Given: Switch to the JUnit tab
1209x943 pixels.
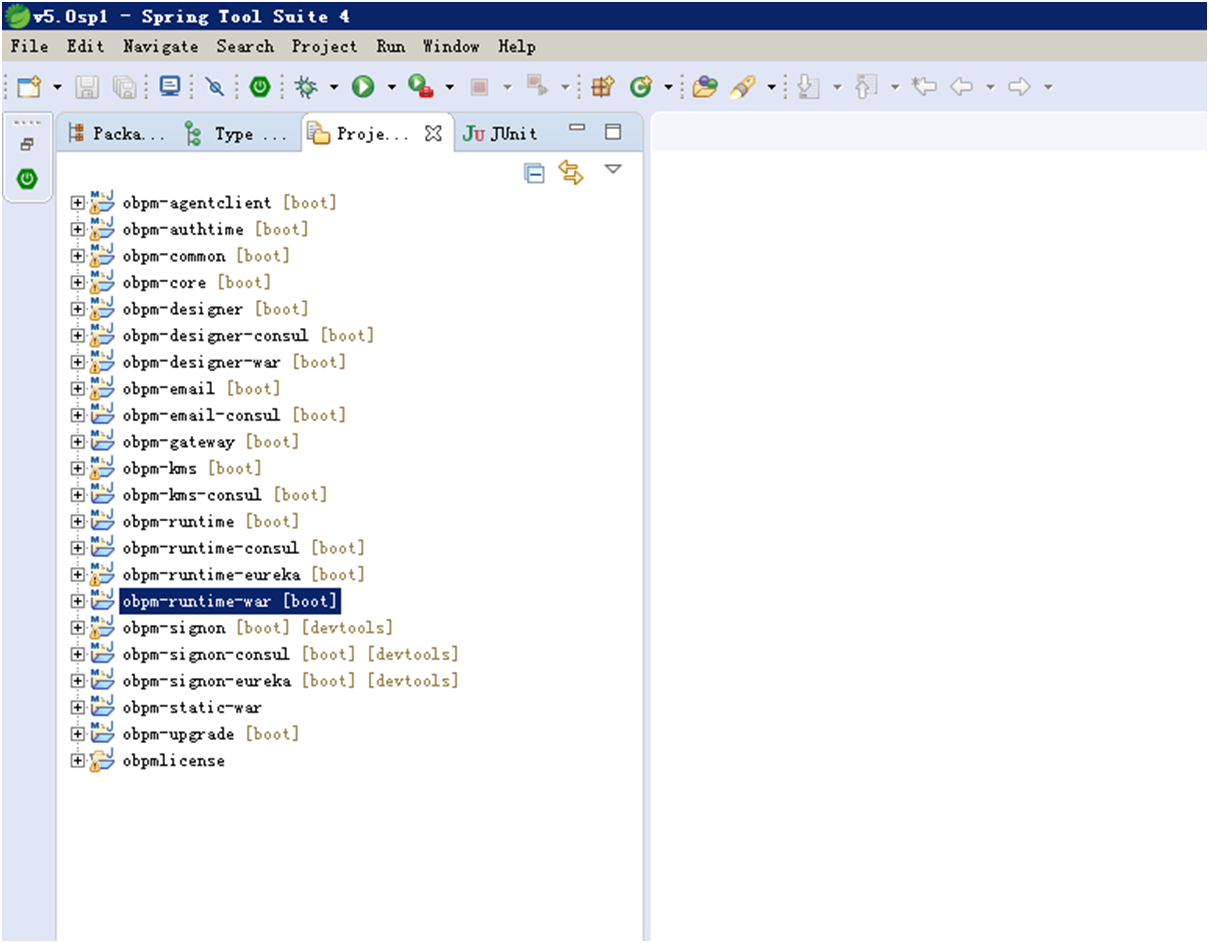Looking at the screenshot, I should pos(501,133).
